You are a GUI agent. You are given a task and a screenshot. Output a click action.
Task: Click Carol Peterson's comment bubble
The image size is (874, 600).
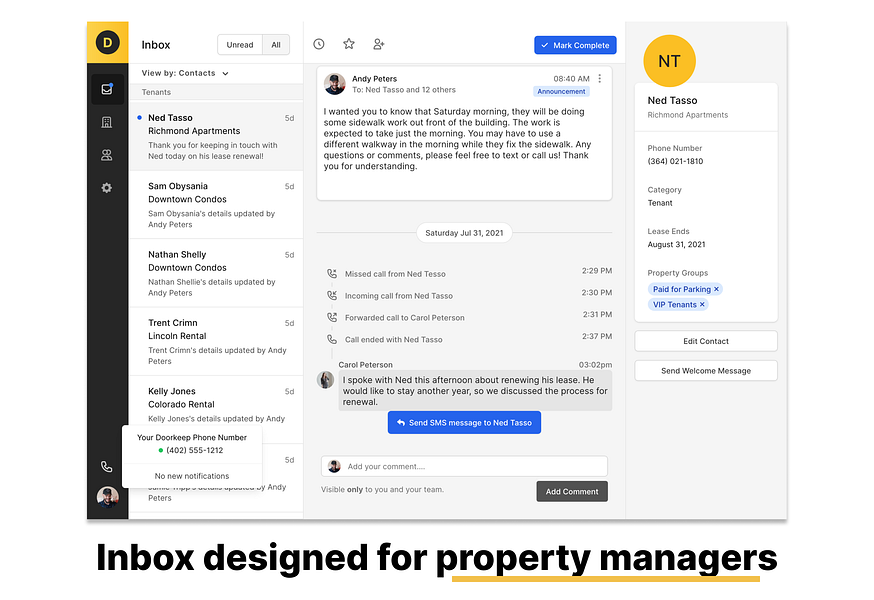475,391
